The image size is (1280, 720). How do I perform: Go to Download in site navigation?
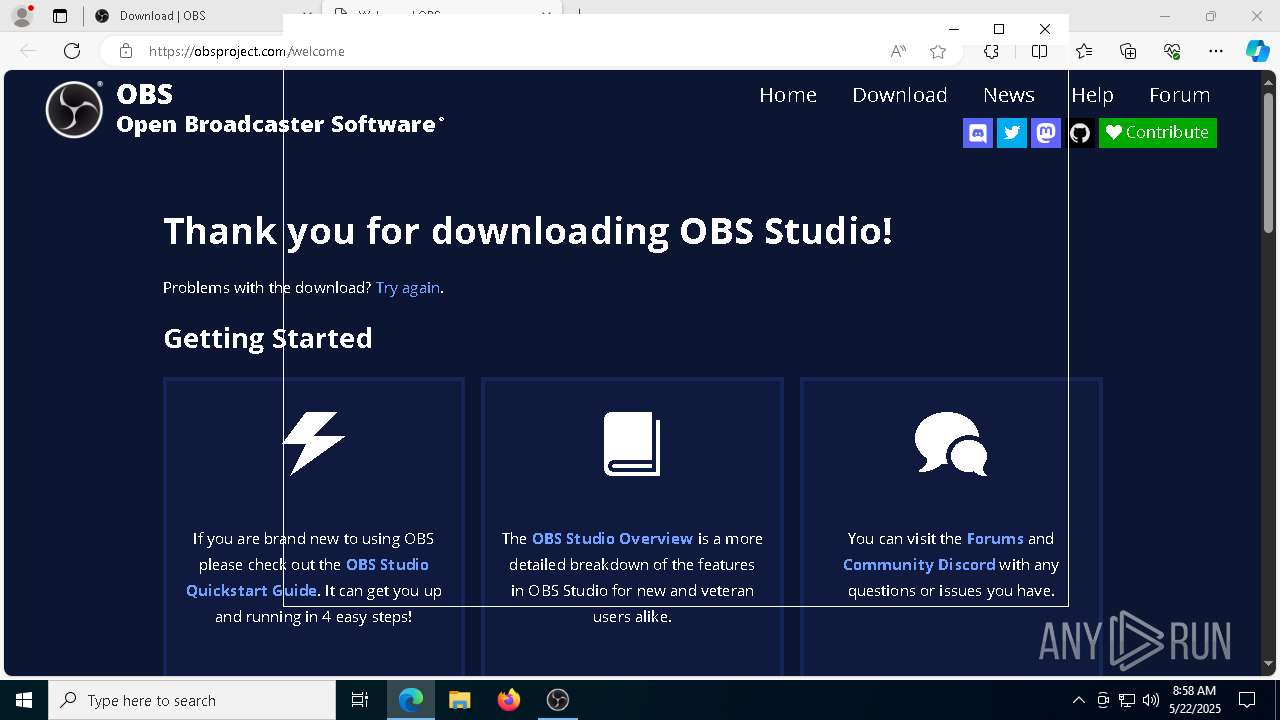click(x=900, y=95)
